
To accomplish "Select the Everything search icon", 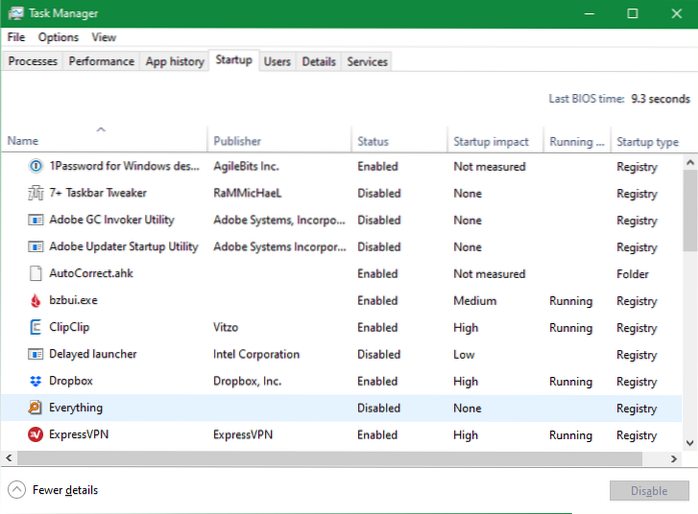I will 34,408.
